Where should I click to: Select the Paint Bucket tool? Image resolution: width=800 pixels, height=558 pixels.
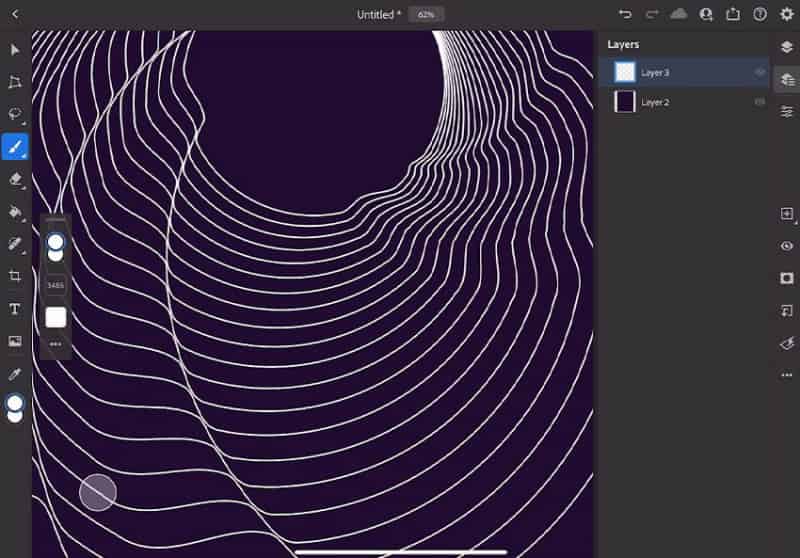pyautogui.click(x=15, y=211)
